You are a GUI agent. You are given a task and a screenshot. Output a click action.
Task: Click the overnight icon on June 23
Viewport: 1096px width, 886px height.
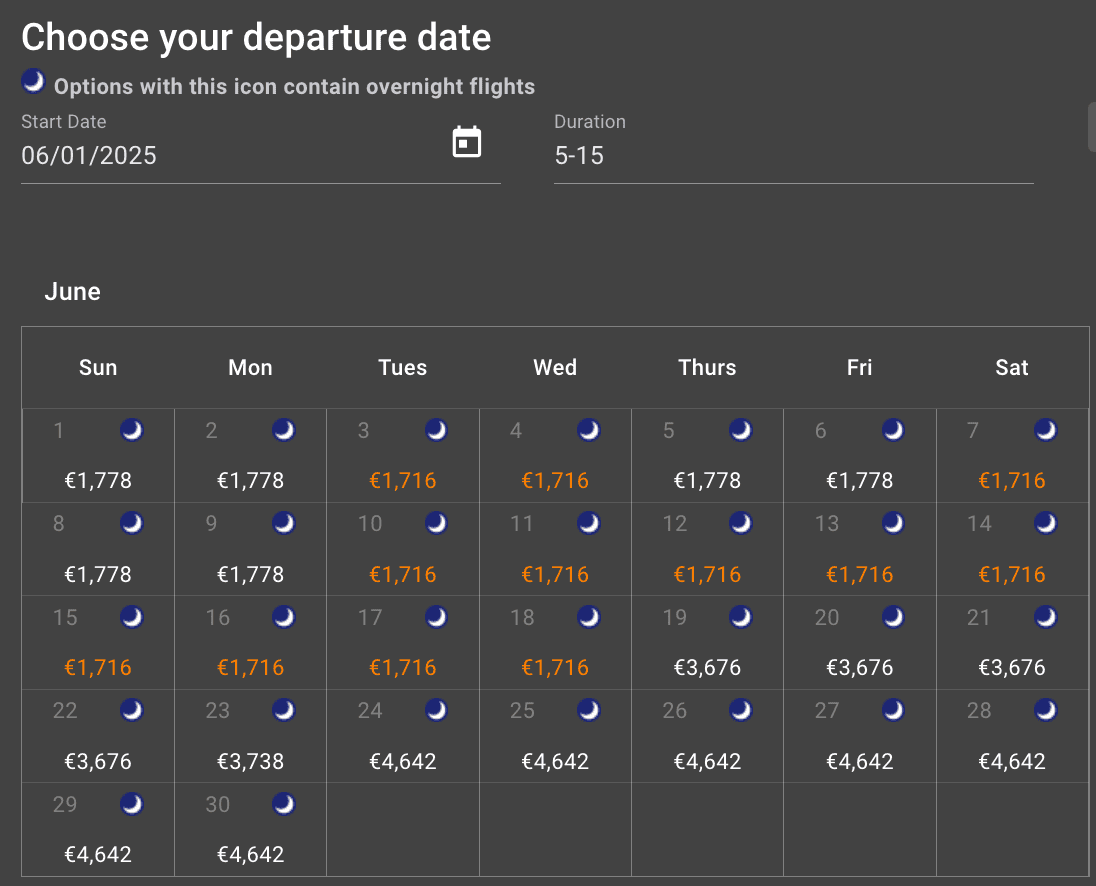(284, 710)
